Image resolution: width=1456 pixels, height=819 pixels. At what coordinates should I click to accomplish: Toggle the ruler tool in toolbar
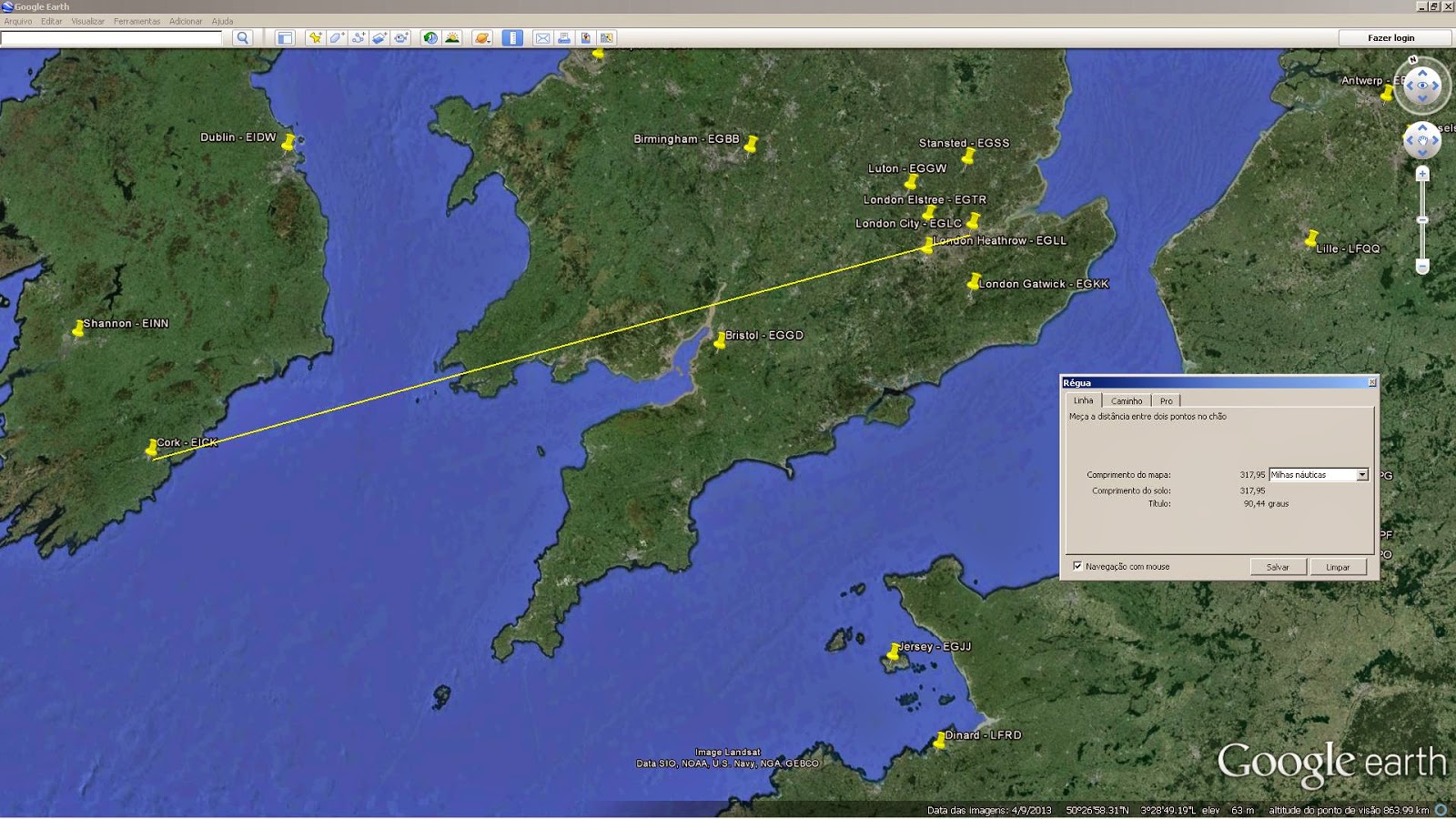(x=512, y=37)
